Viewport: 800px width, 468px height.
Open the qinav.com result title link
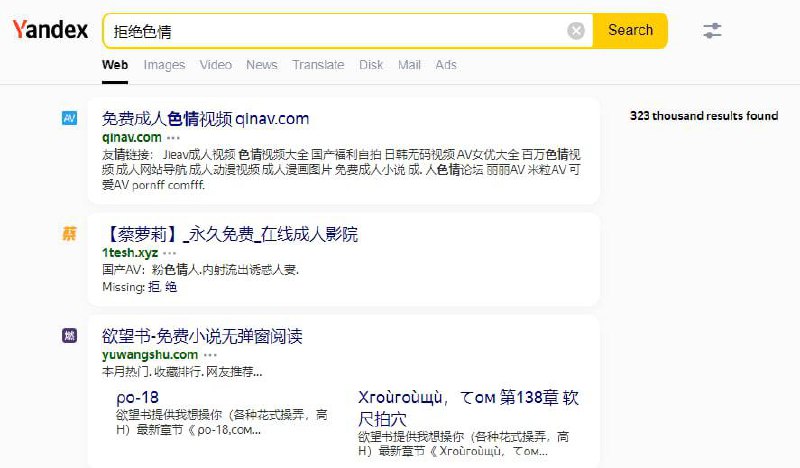coord(205,119)
